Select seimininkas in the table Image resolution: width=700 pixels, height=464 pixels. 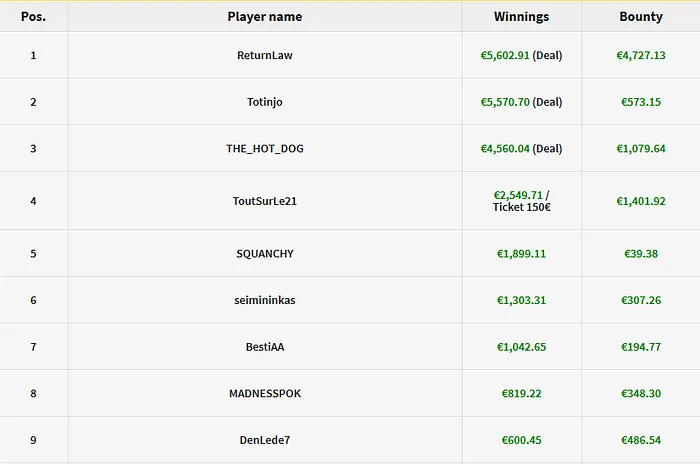pos(265,300)
